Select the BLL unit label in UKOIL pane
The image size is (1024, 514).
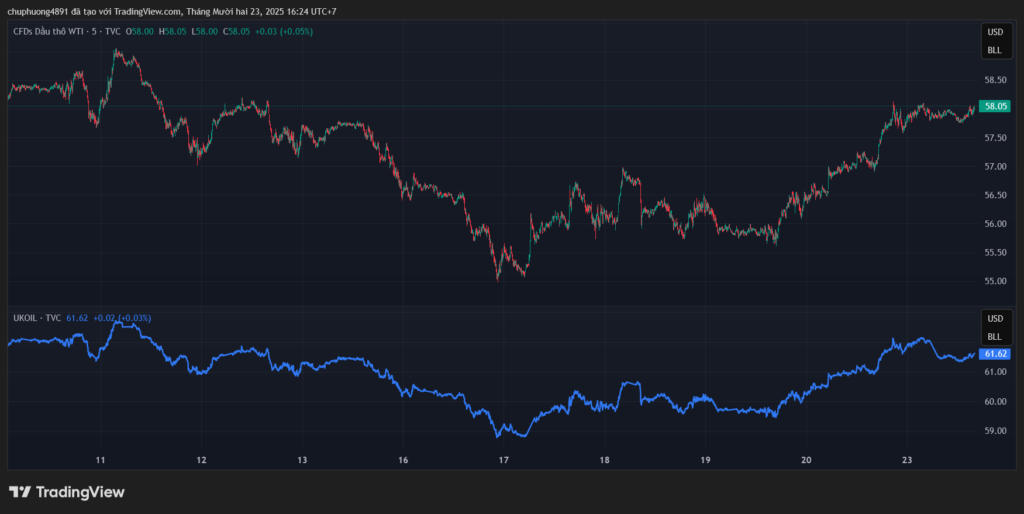994,337
